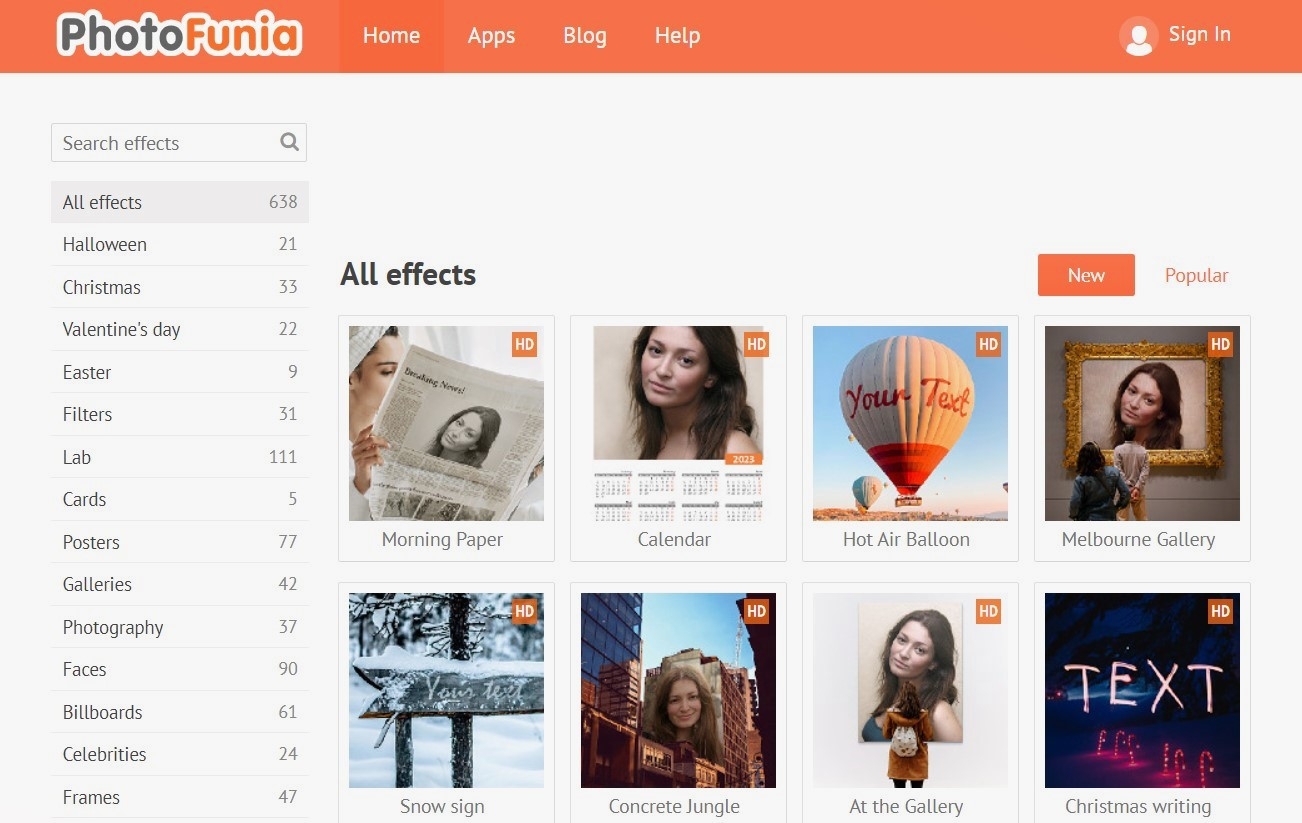Click the HD badge on Hot Air Balloon
Image resolution: width=1302 pixels, height=823 pixels.
point(987,344)
